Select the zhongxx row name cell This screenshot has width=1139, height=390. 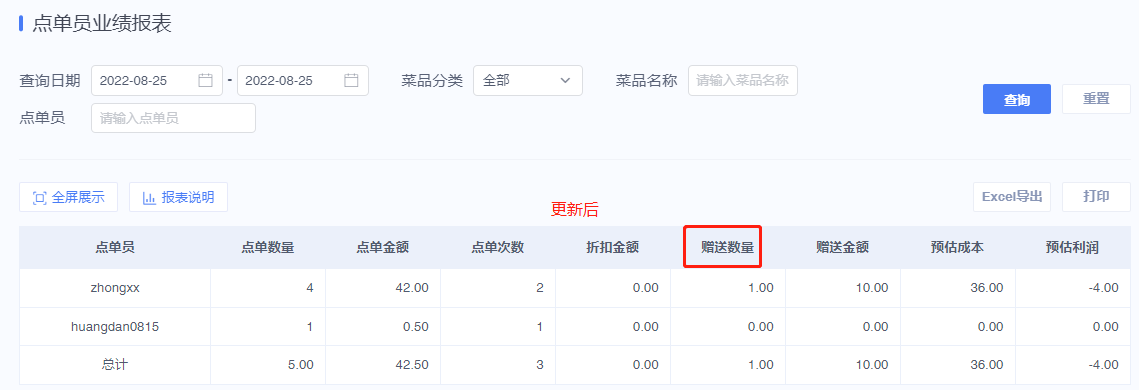tap(115, 288)
